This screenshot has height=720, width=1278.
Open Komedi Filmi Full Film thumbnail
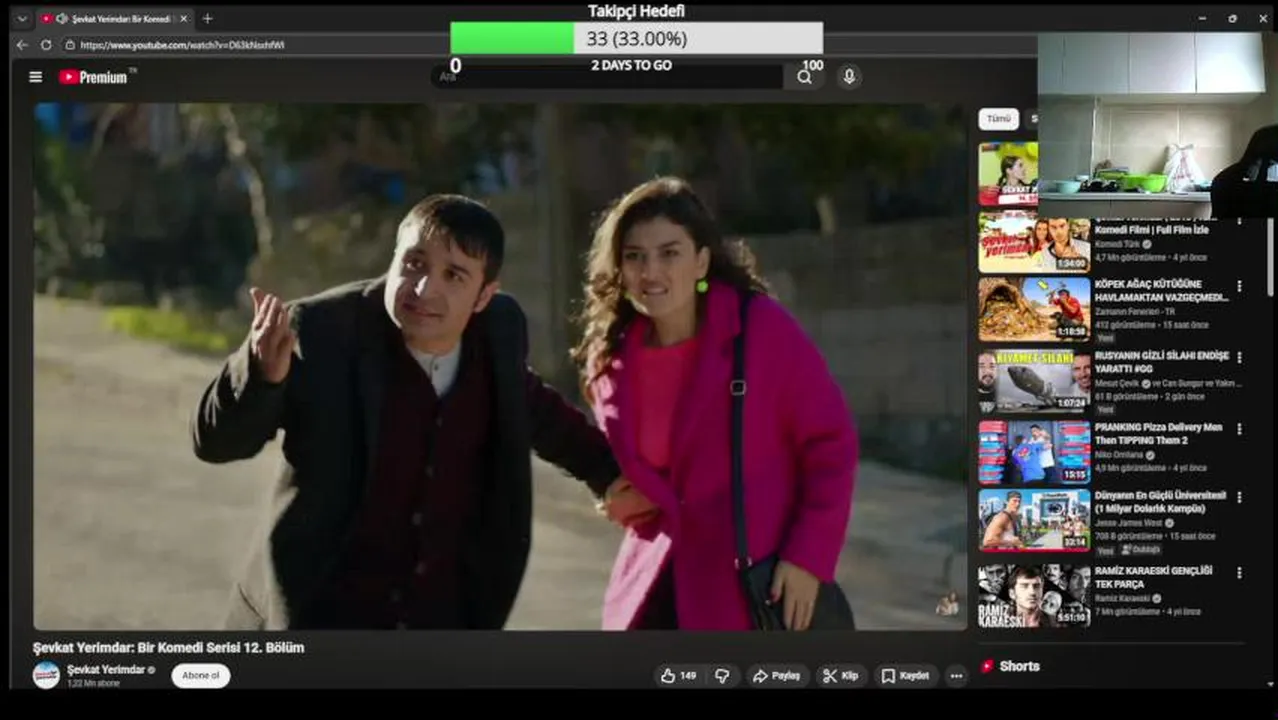click(x=1034, y=241)
